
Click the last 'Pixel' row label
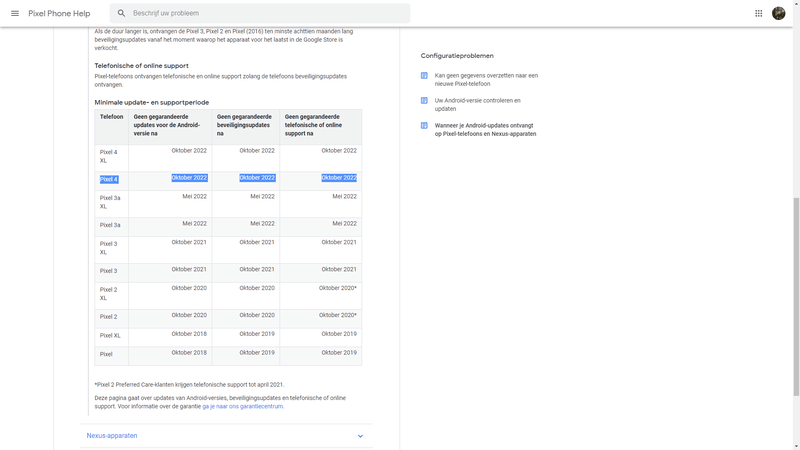[x=106, y=354]
